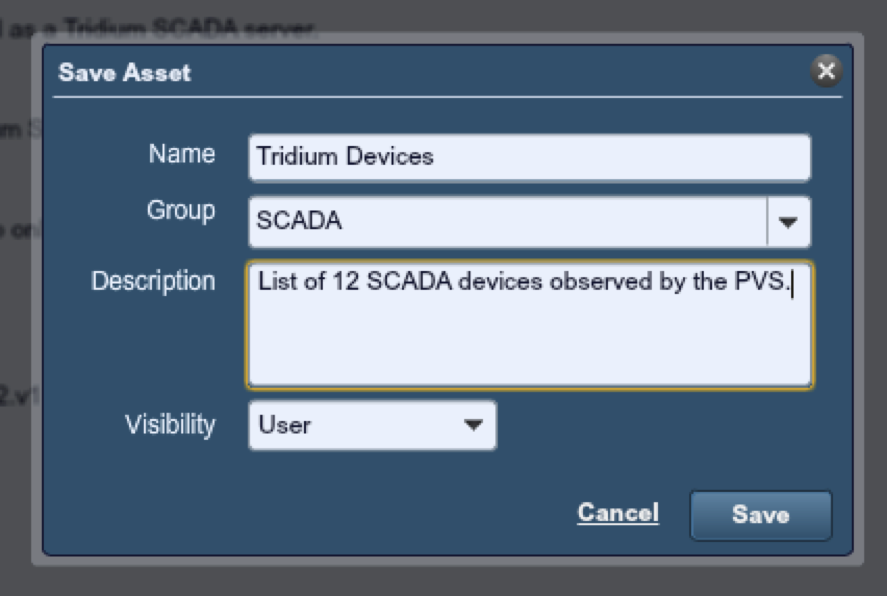Focus the Description text area
This screenshot has height=597, width=888.
[x=530, y=325]
